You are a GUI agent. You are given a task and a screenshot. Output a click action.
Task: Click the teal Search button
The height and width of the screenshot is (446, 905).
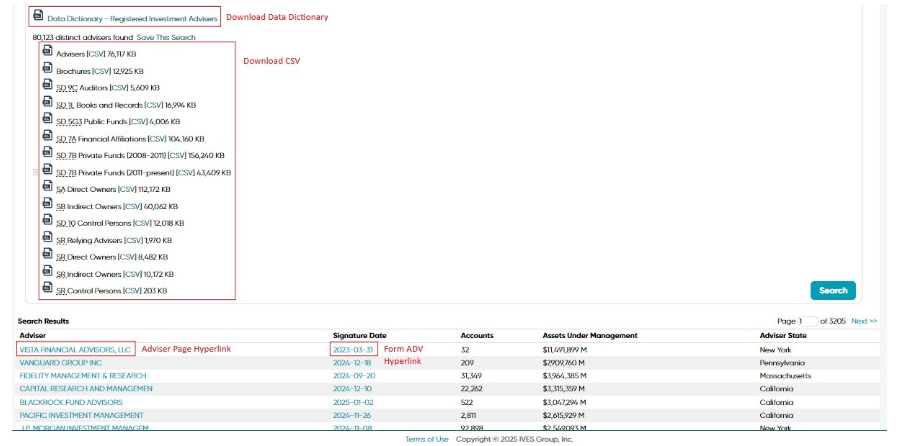click(833, 290)
